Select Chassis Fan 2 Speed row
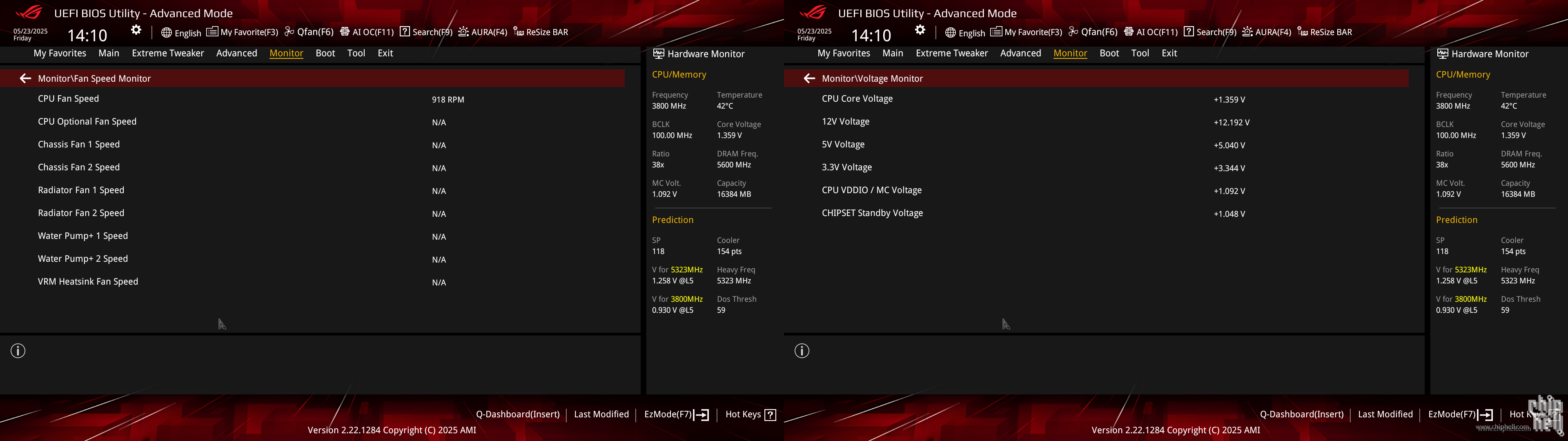 pyautogui.click(x=312, y=167)
